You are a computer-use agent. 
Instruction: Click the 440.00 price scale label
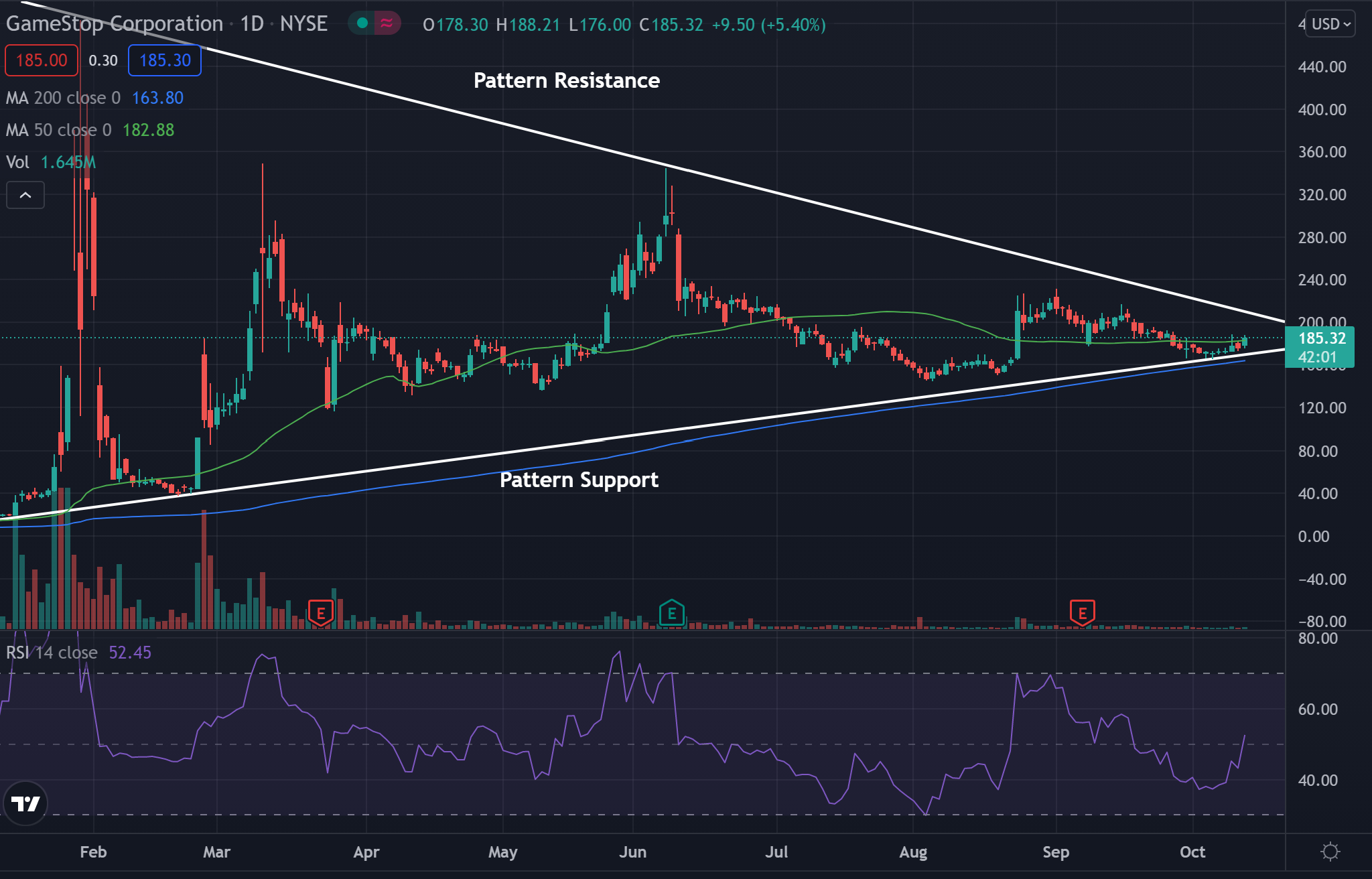click(x=1322, y=67)
